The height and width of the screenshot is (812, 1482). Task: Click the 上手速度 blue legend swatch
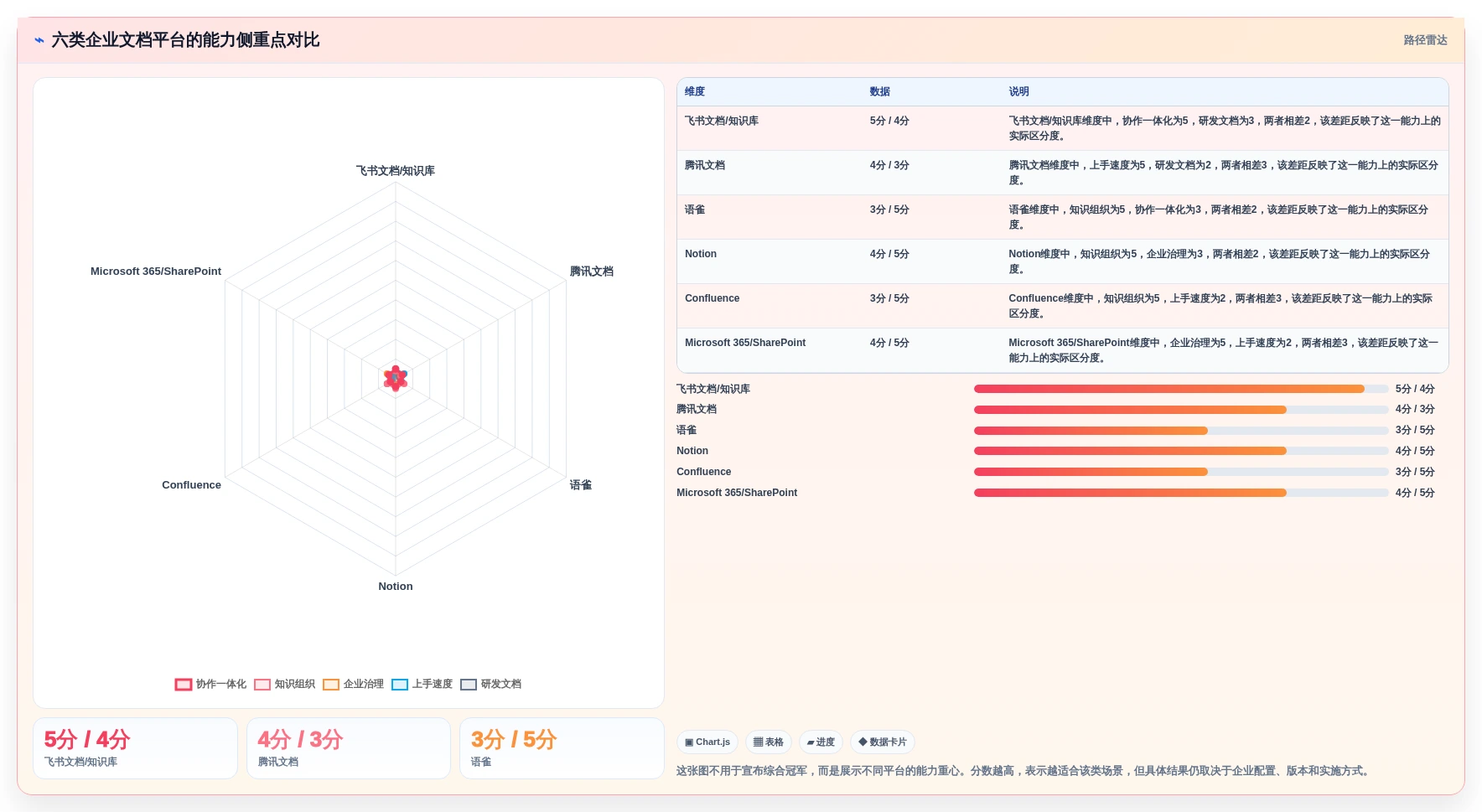[400, 685]
